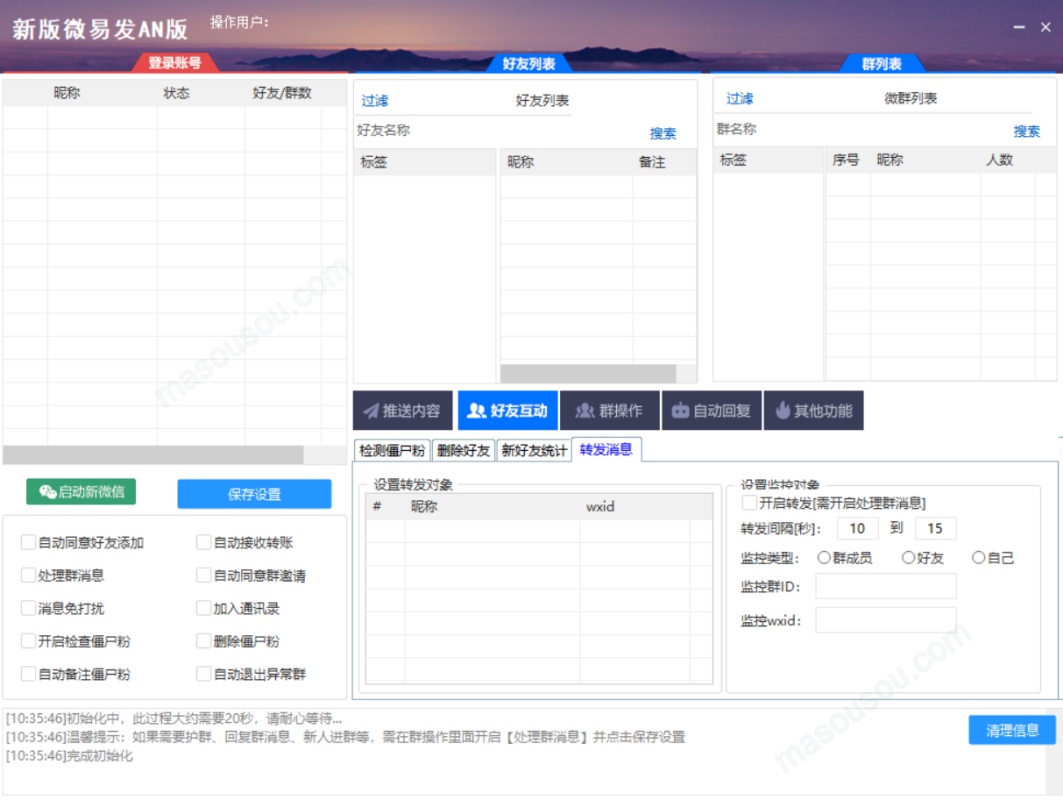Screen dimensions: 1063x800
Task: Click the 监控wxid input field
Action: 885,620
